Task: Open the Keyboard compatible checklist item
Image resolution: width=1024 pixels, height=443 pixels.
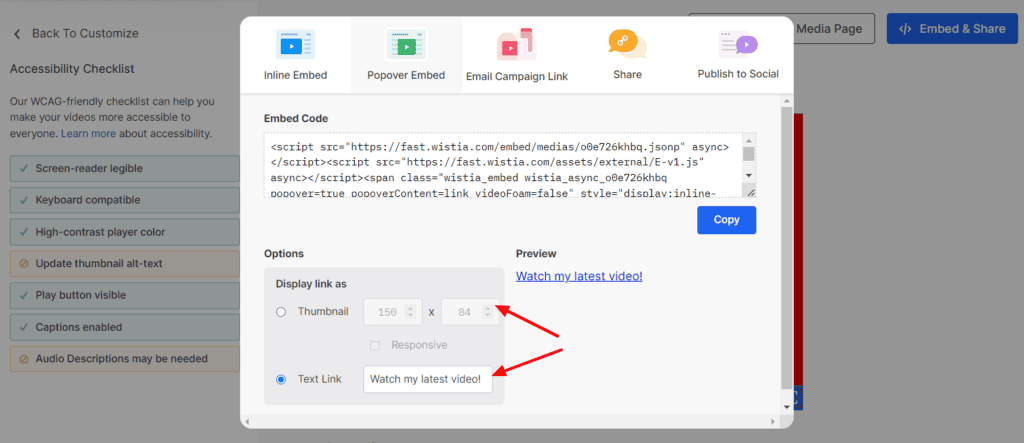Action: 125,200
